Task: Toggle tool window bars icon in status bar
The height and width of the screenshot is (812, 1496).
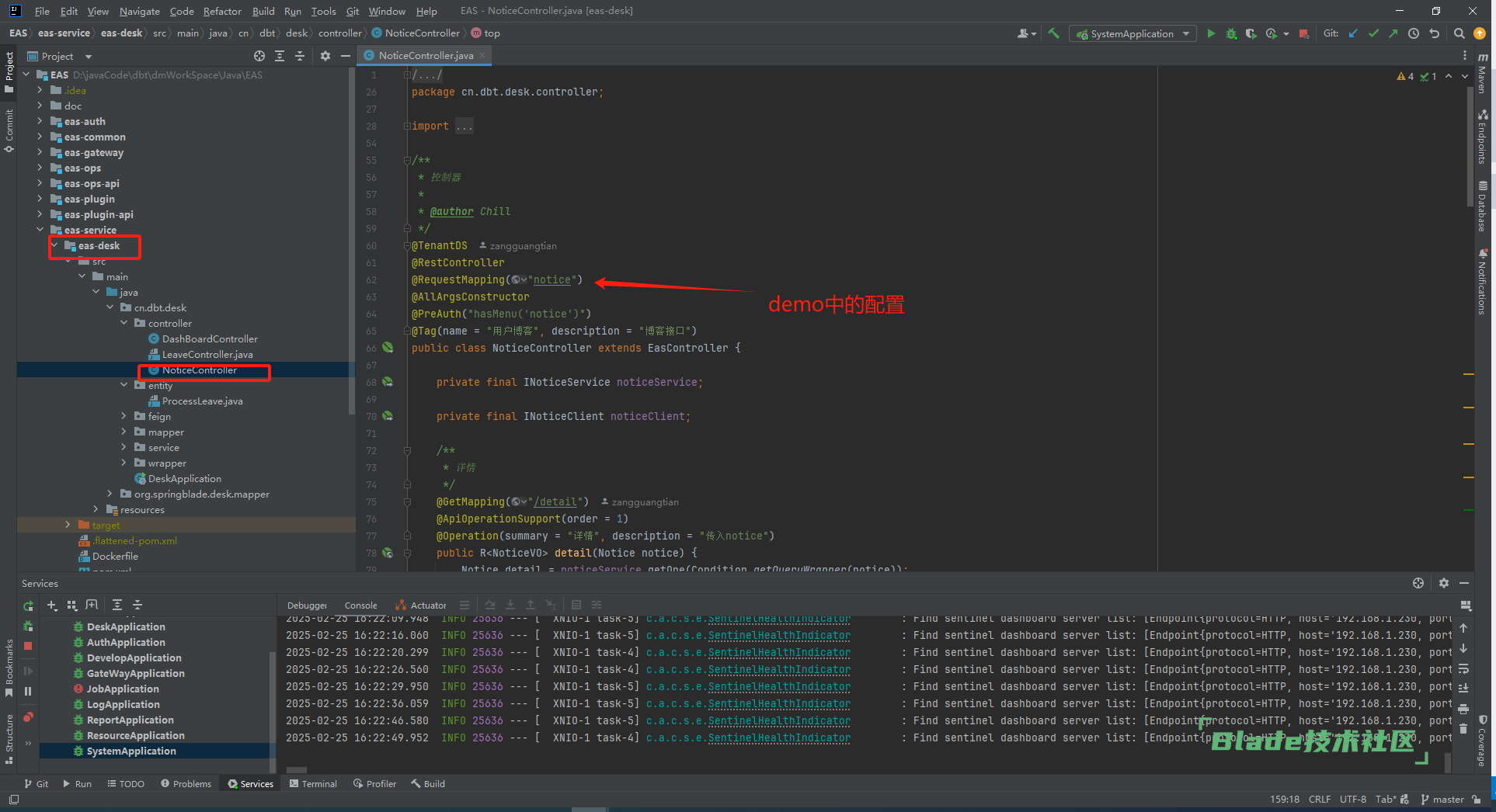Action: click(x=13, y=800)
